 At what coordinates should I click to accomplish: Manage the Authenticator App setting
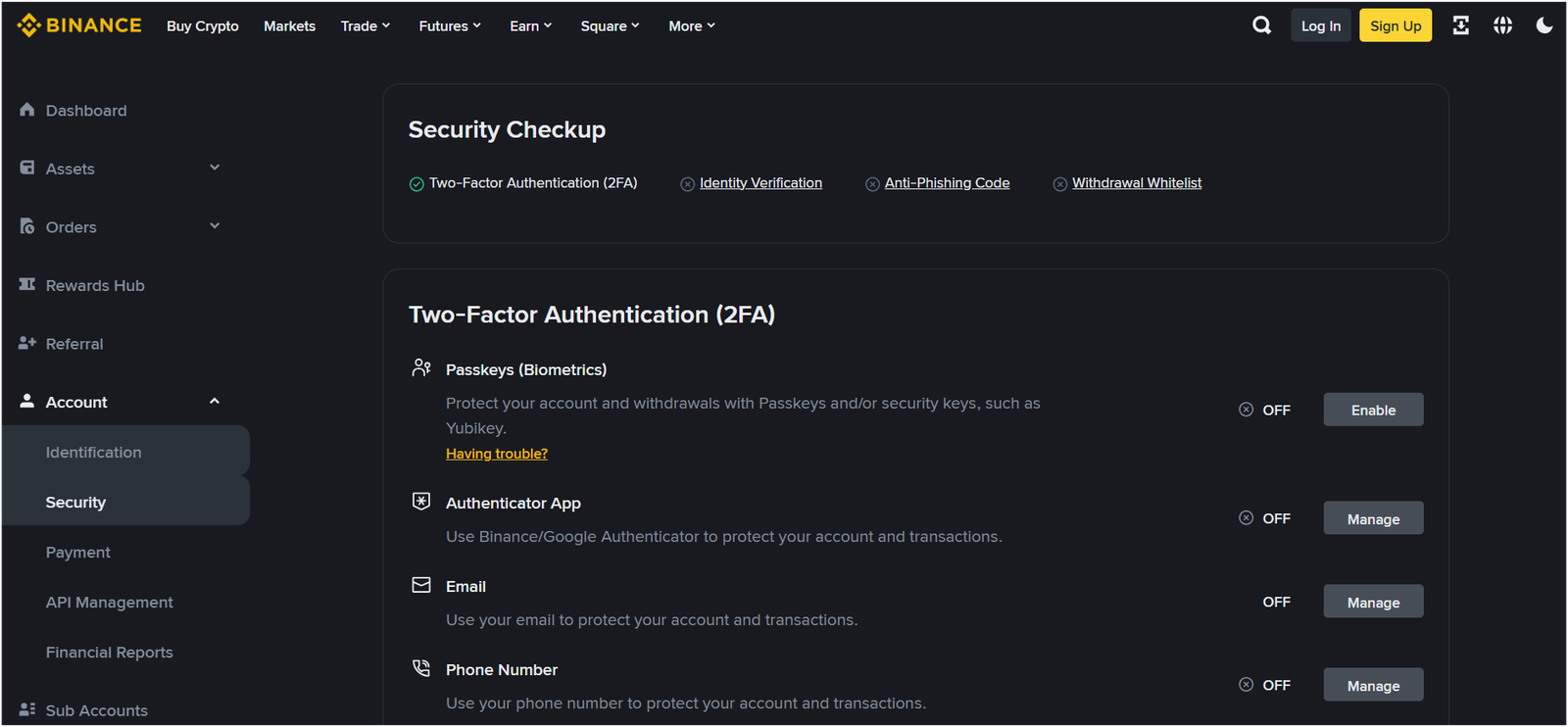point(1372,518)
